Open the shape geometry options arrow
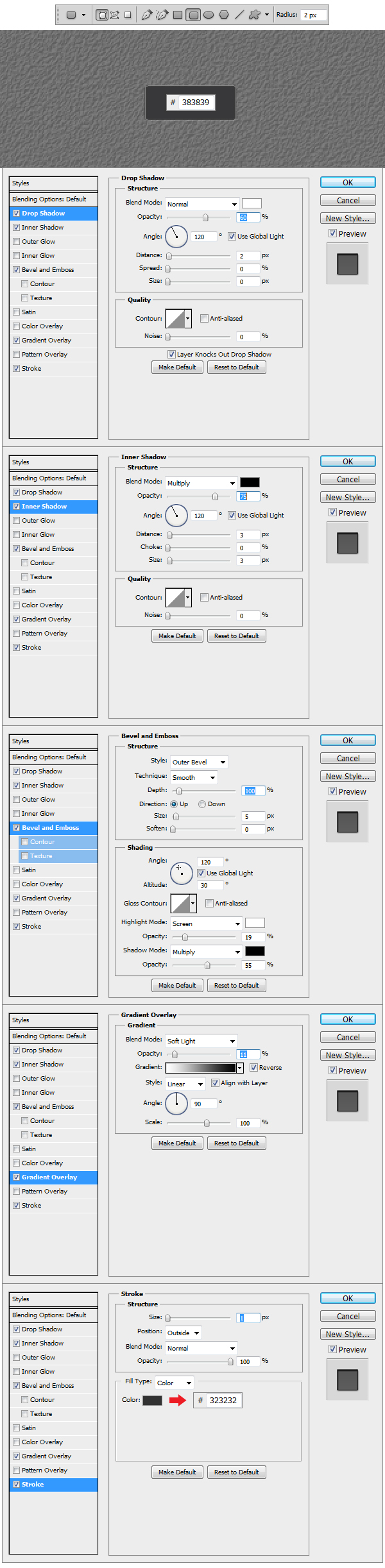Viewport: 385px width, 1568px height. pos(267,15)
